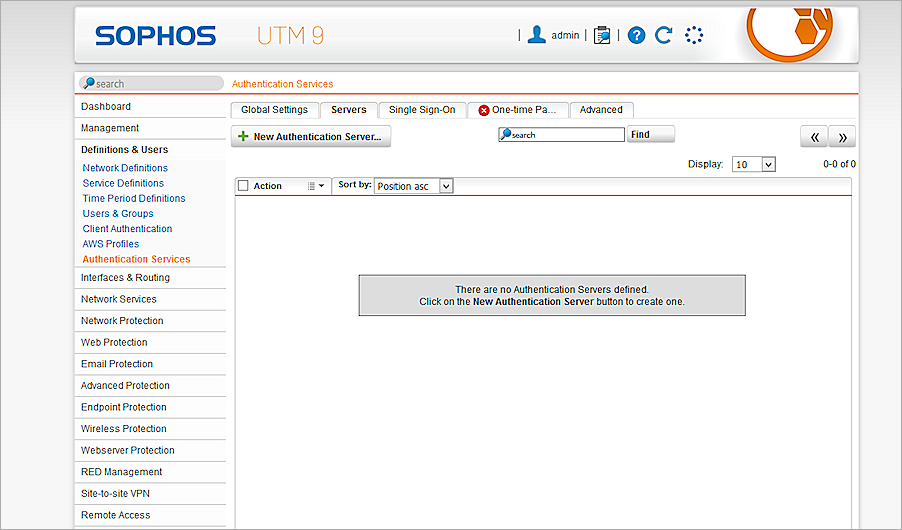Expand RED Management menu

pos(150,472)
